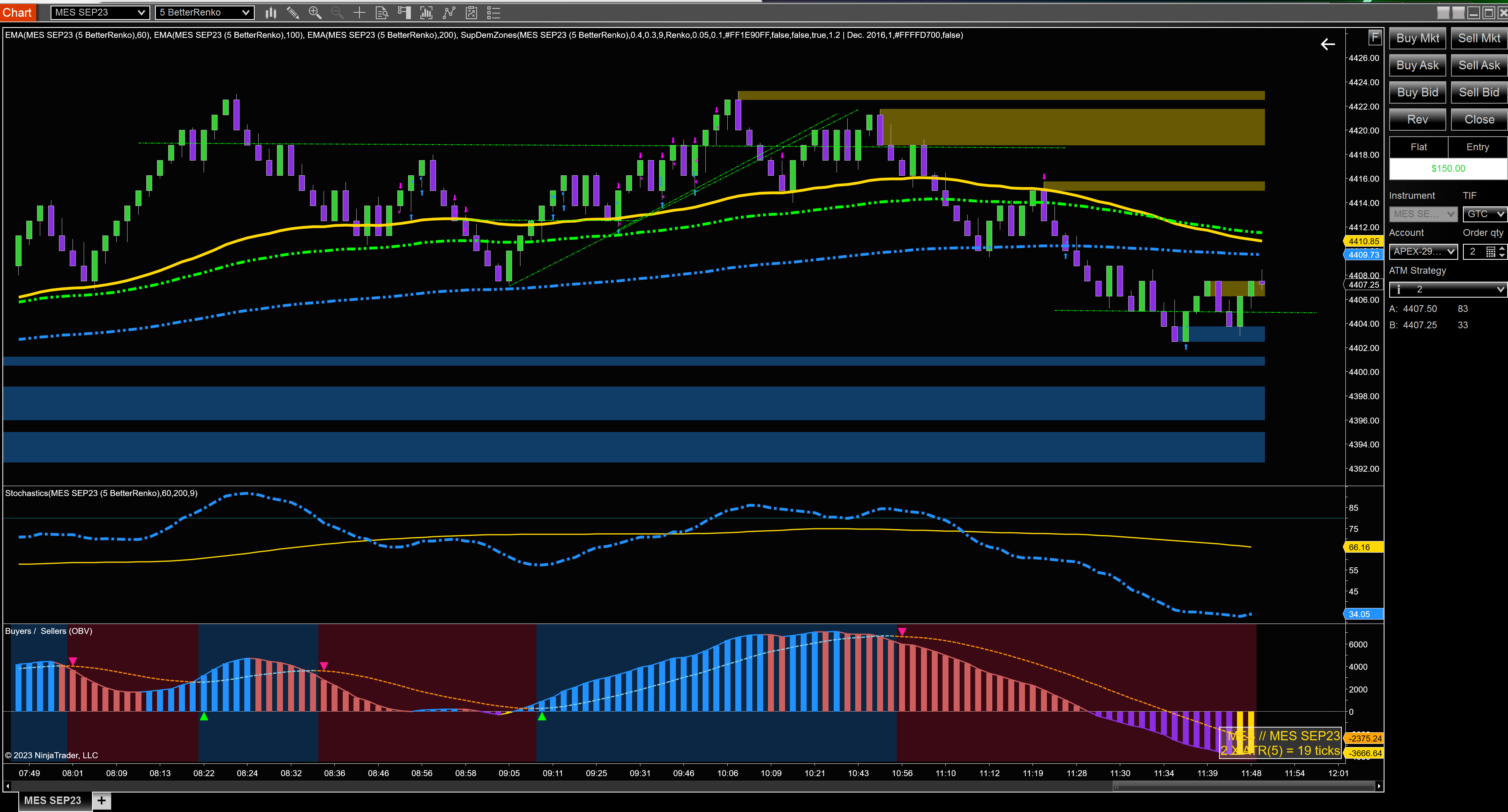Minimize the chart window

[1473, 12]
